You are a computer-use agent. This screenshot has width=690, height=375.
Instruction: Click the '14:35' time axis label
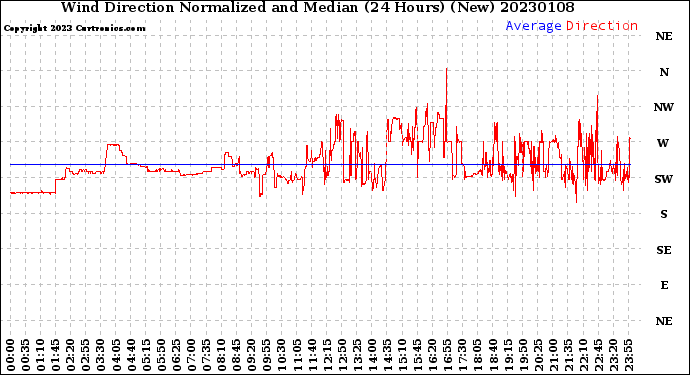point(387,355)
